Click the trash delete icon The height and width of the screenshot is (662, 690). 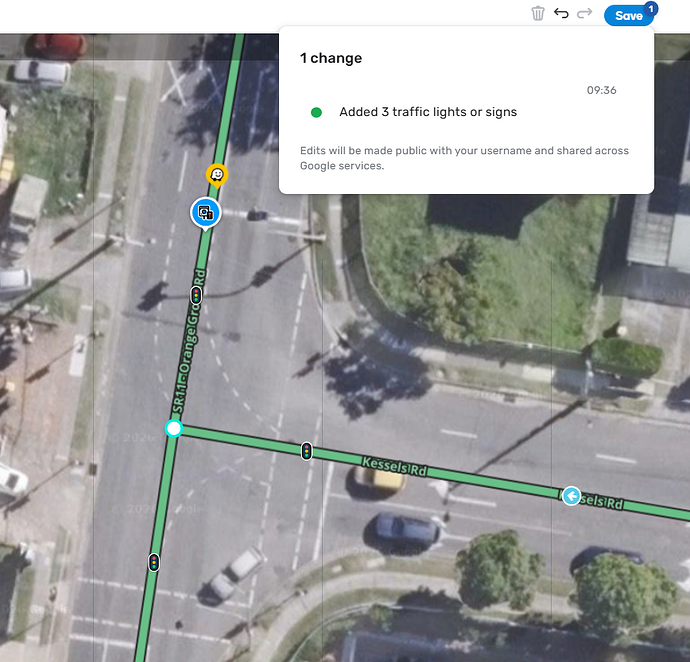pyautogui.click(x=538, y=13)
